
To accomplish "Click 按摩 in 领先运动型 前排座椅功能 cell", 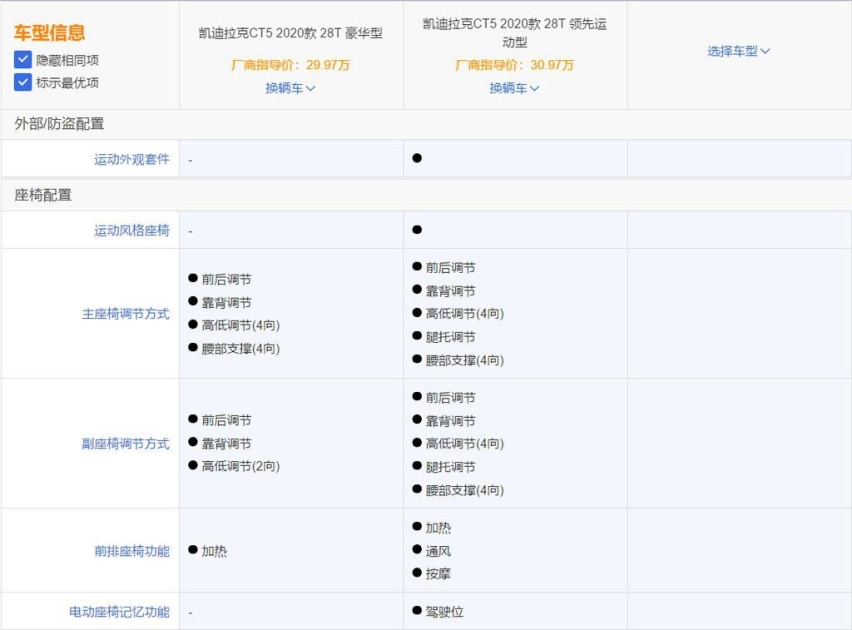I will click(x=438, y=573).
